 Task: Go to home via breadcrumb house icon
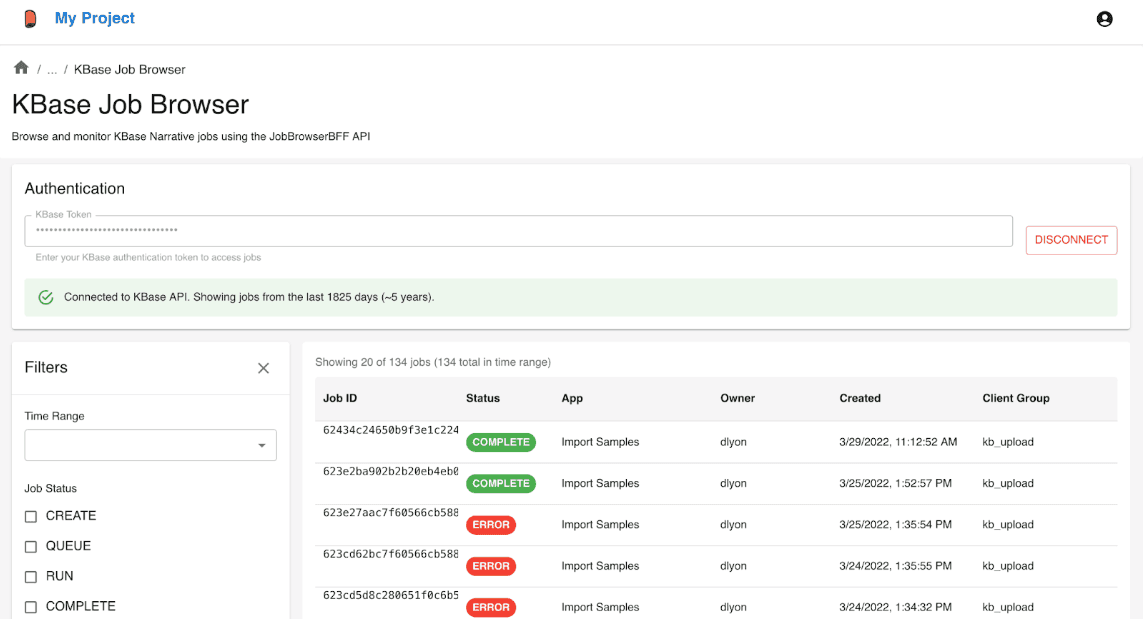tap(21, 68)
